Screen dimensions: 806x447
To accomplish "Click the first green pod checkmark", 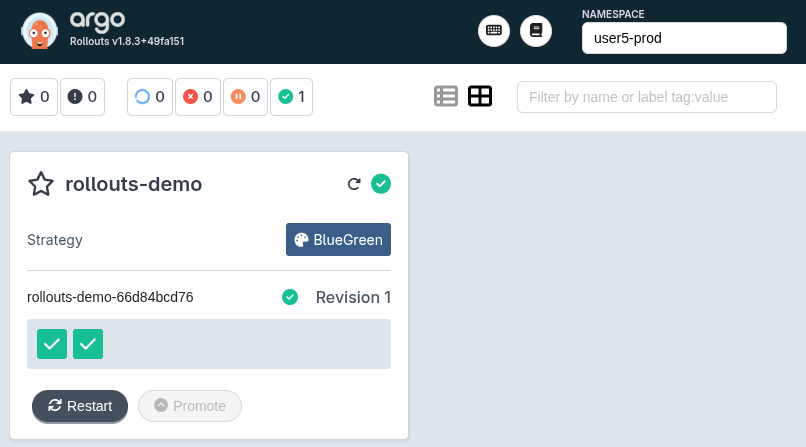I will click(52, 344).
